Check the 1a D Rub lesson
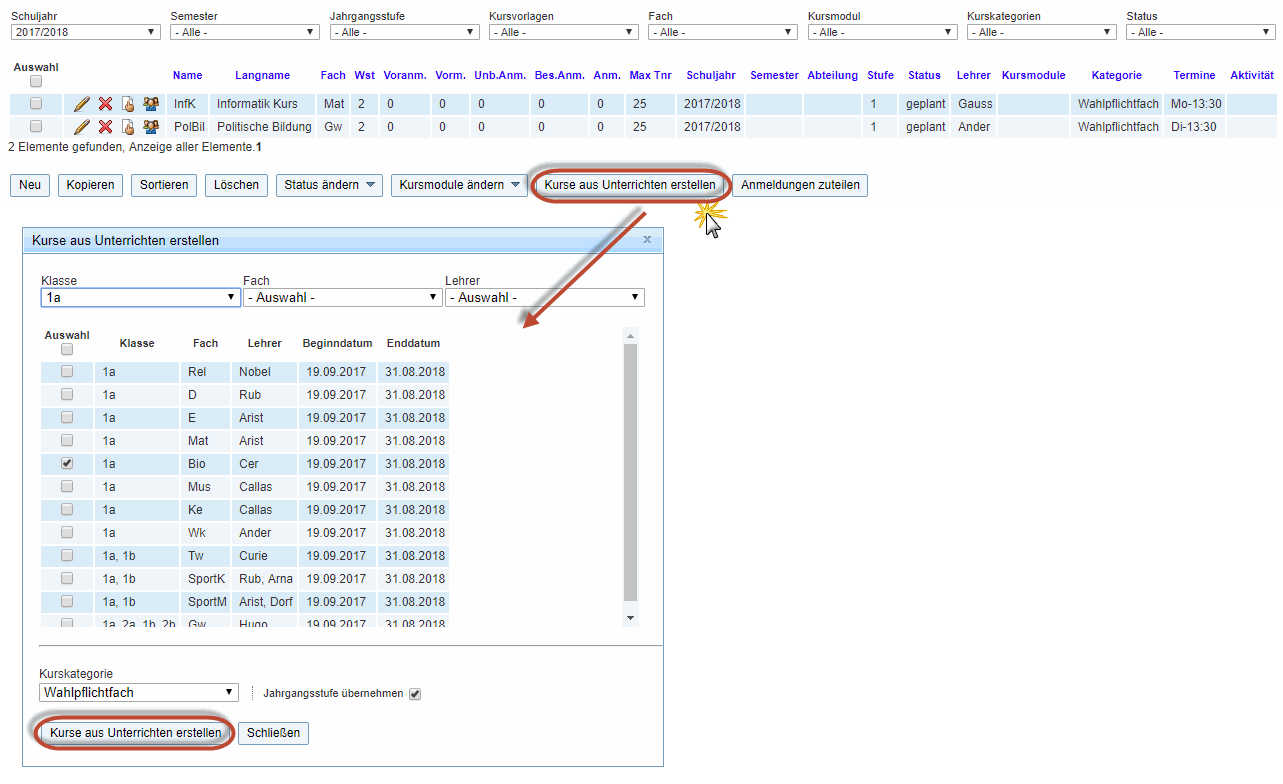The width and height of the screenshot is (1283, 784). 67,394
